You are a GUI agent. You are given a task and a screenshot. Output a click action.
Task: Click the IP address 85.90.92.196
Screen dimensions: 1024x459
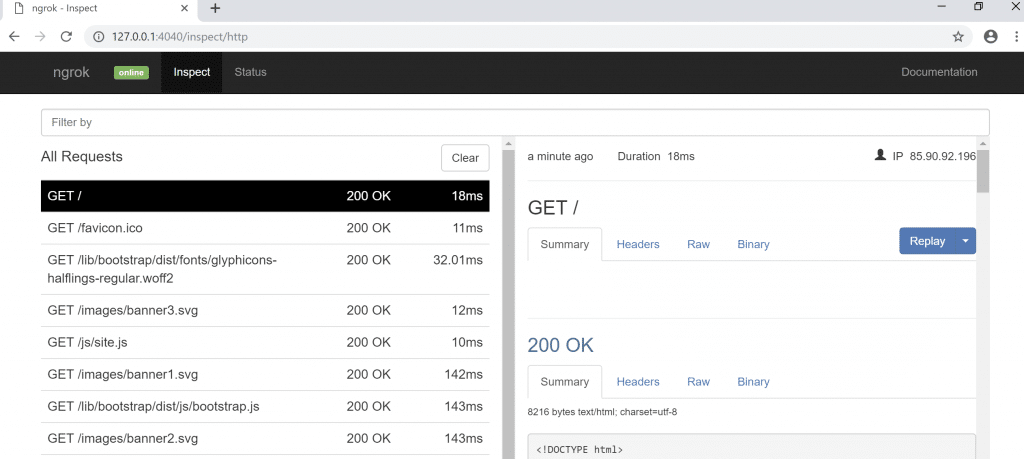pos(942,157)
